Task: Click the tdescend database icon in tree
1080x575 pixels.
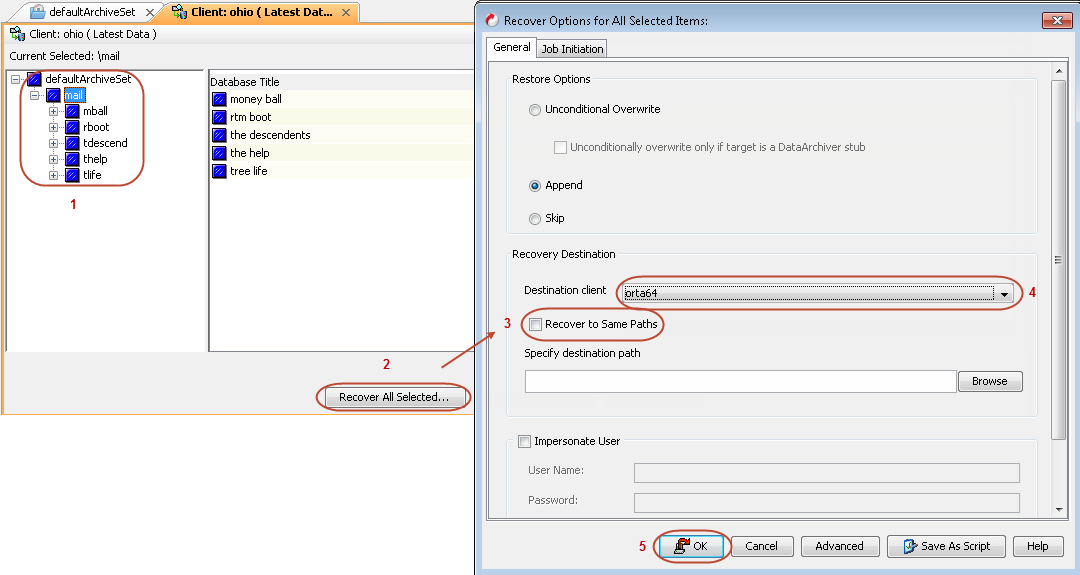Action: [x=72, y=143]
